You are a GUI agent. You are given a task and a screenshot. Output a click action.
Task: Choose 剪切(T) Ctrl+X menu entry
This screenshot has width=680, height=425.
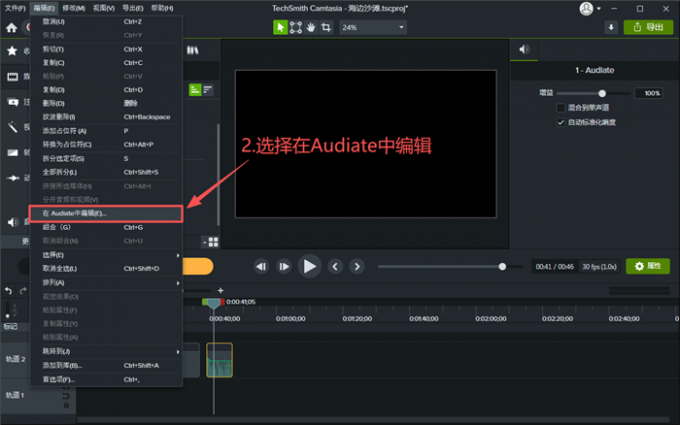pyautogui.click(x=106, y=49)
